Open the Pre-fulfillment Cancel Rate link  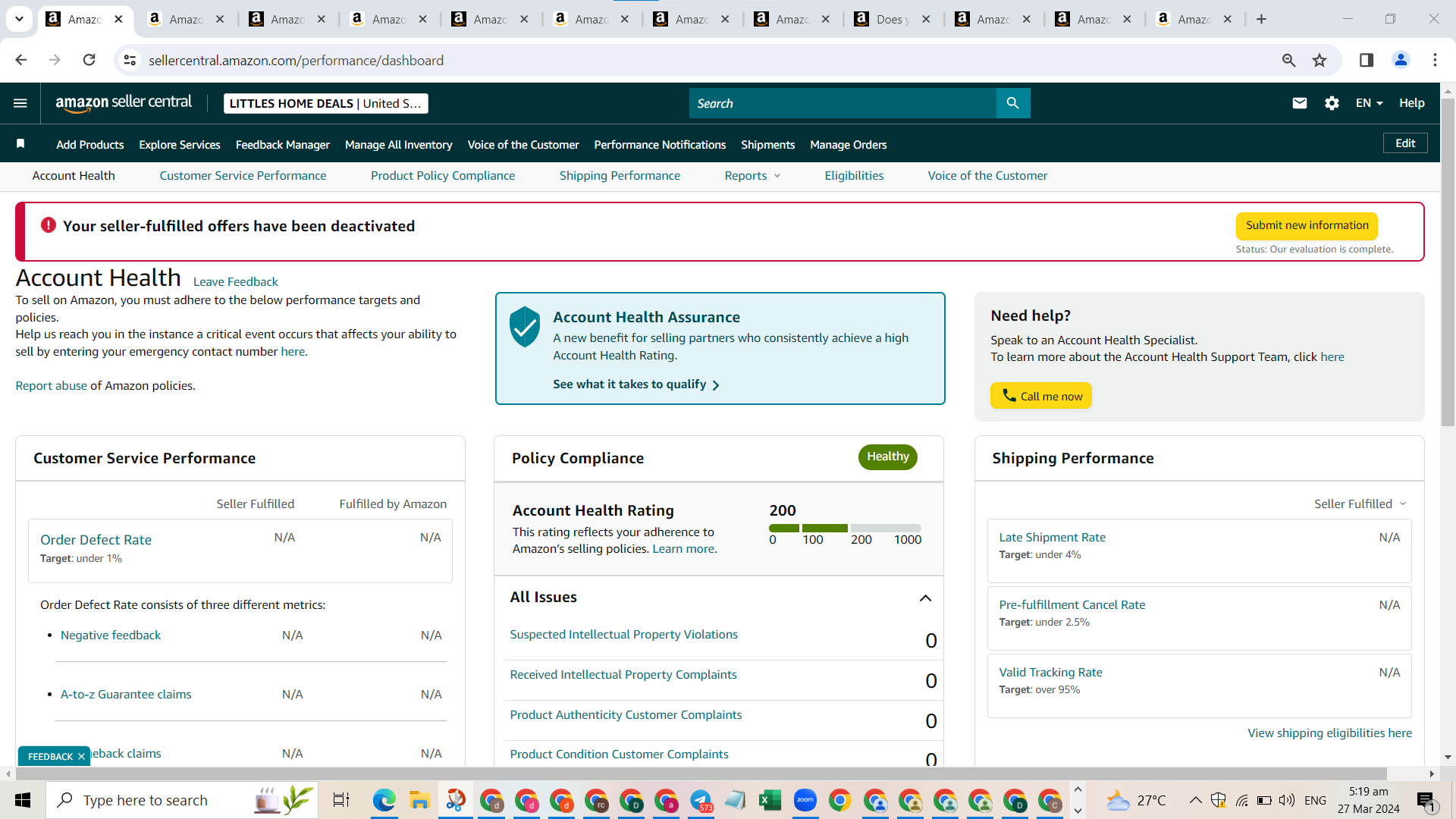pyautogui.click(x=1072, y=605)
